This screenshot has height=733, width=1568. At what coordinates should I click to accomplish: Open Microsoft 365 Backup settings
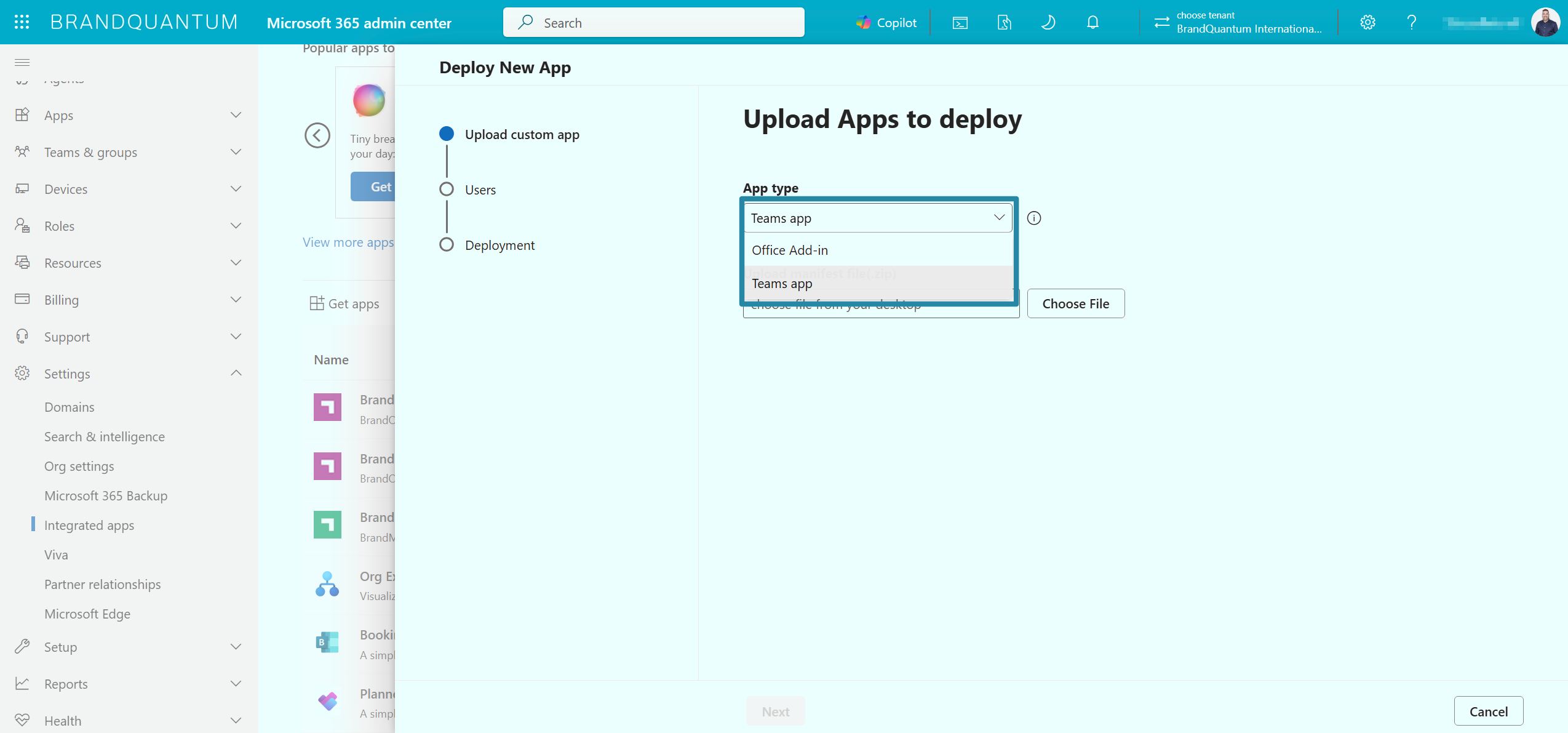click(x=106, y=495)
